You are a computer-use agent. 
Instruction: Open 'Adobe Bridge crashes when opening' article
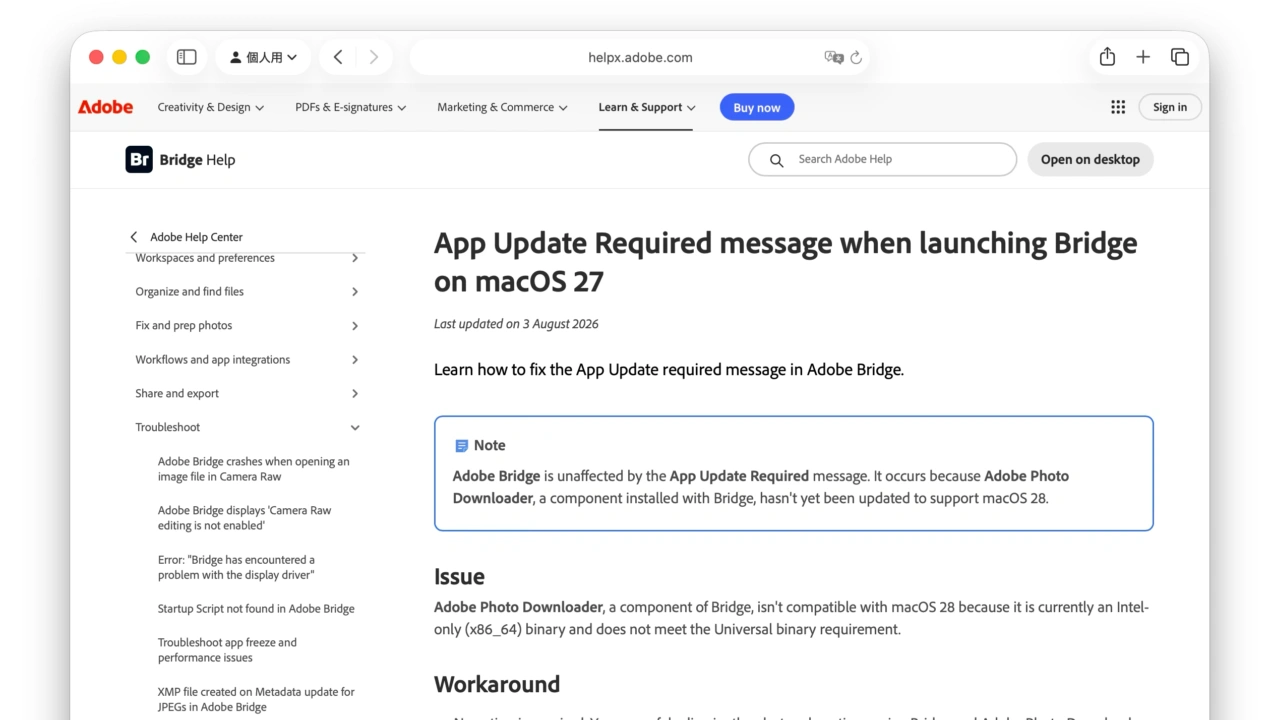tap(254, 469)
